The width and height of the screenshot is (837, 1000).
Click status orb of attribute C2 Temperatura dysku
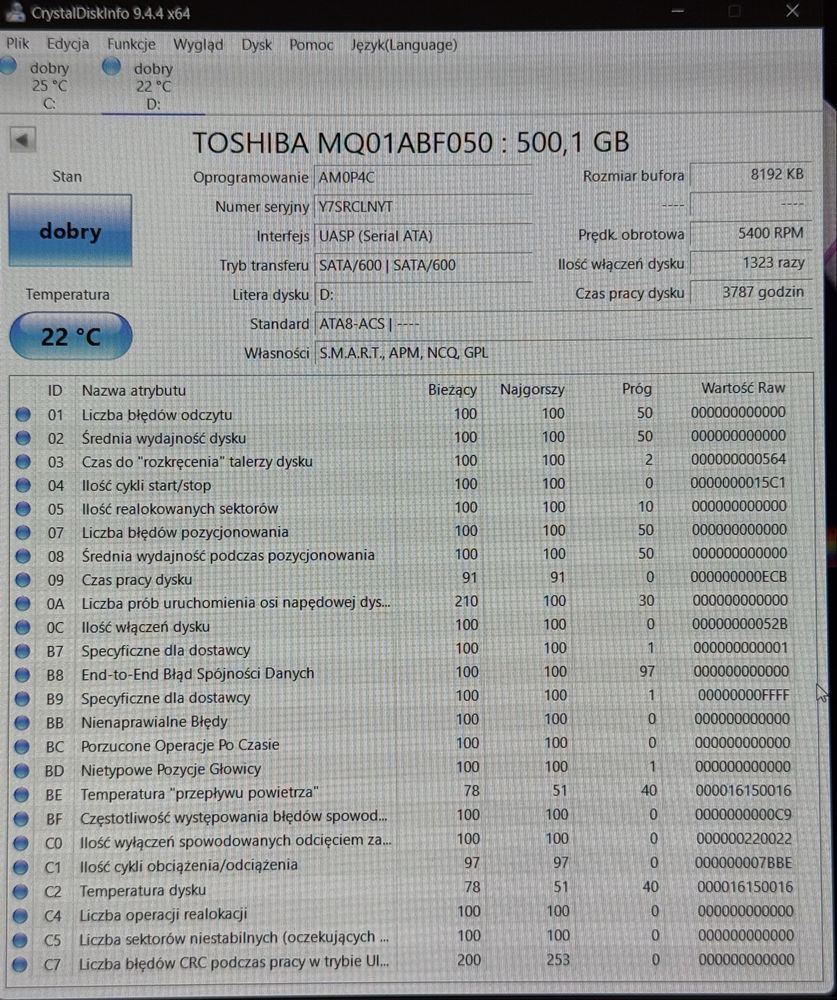[x=21, y=891]
